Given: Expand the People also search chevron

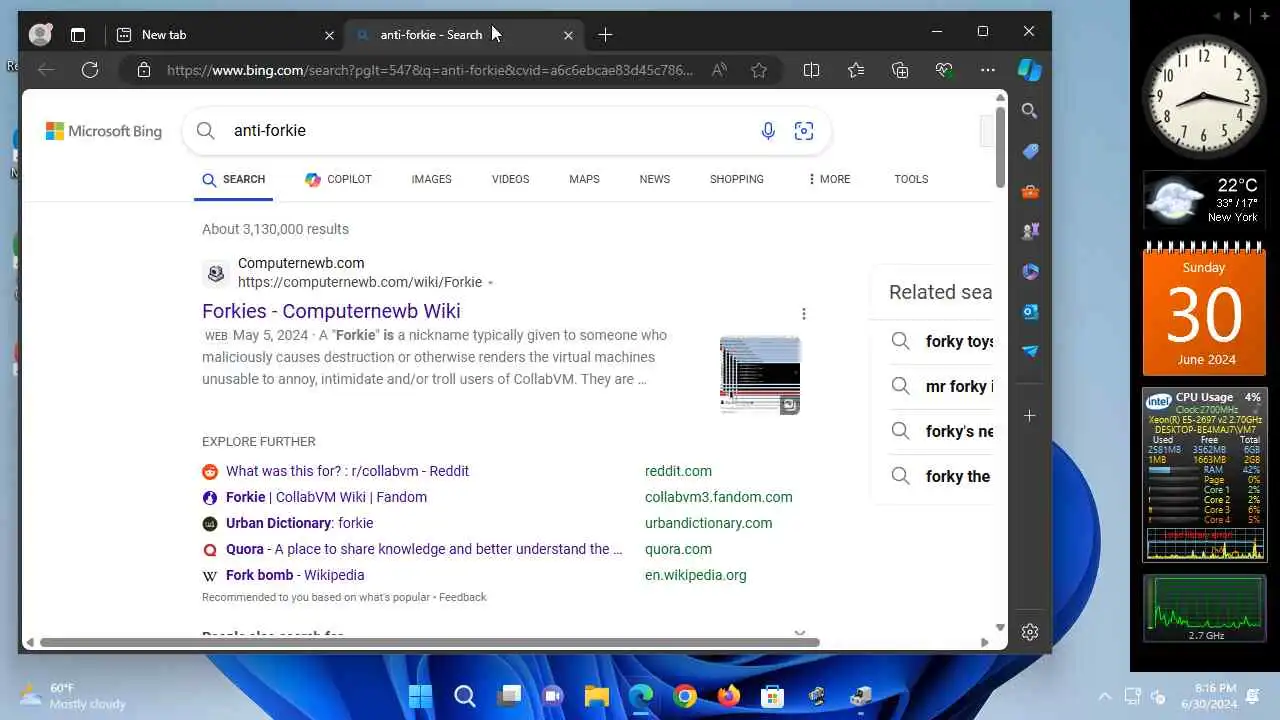Looking at the screenshot, I should click(799, 633).
